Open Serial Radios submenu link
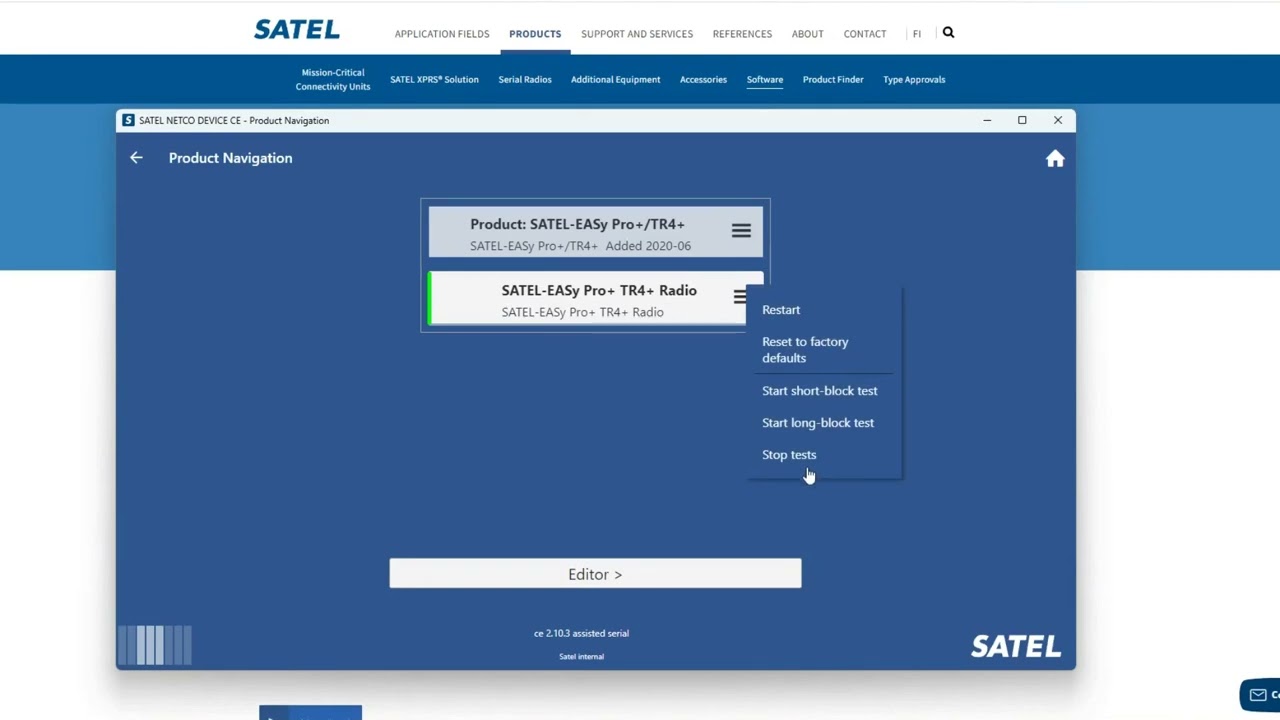 tap(525, 79)
